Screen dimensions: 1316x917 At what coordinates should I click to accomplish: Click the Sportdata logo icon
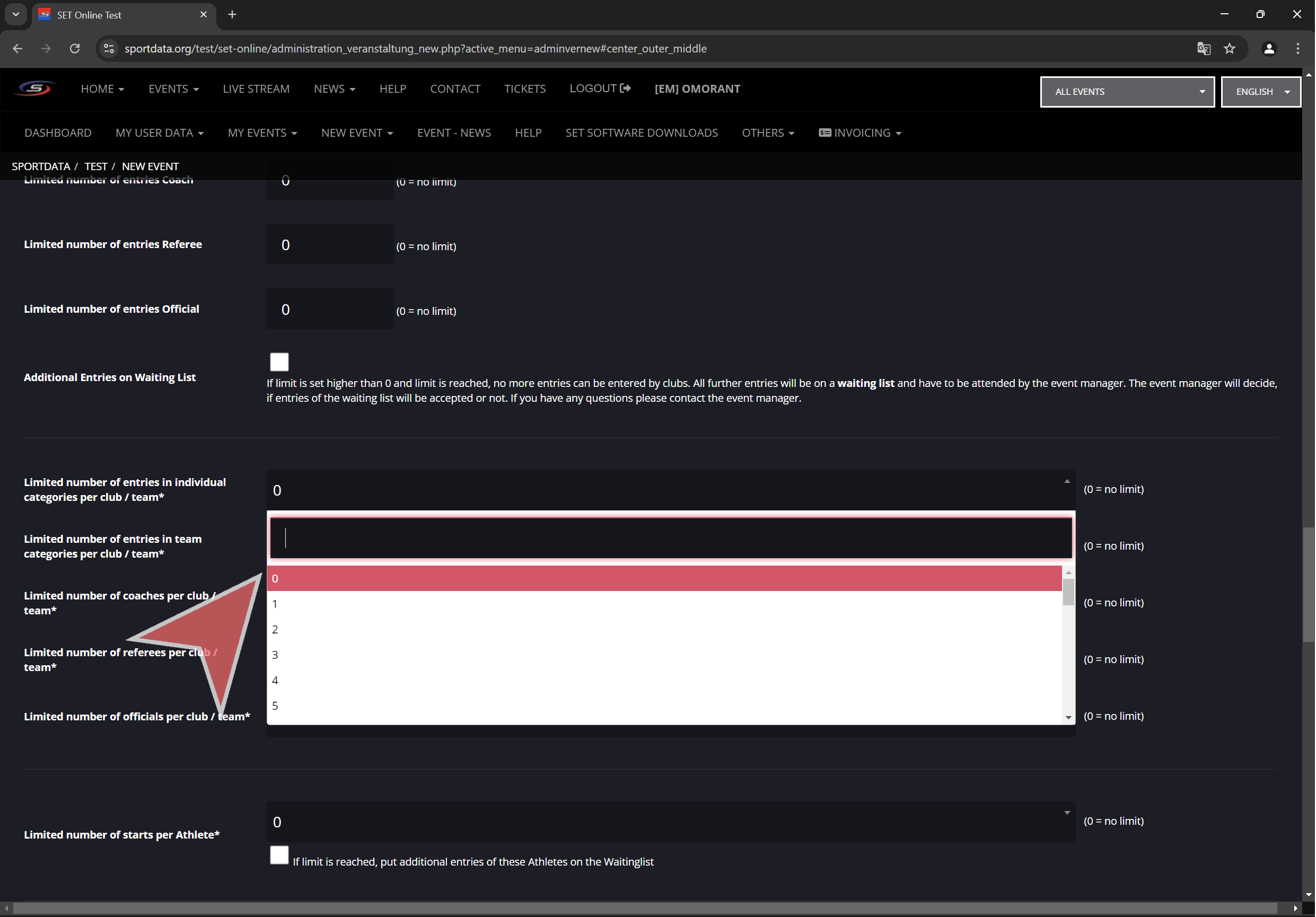pos(34,89)
